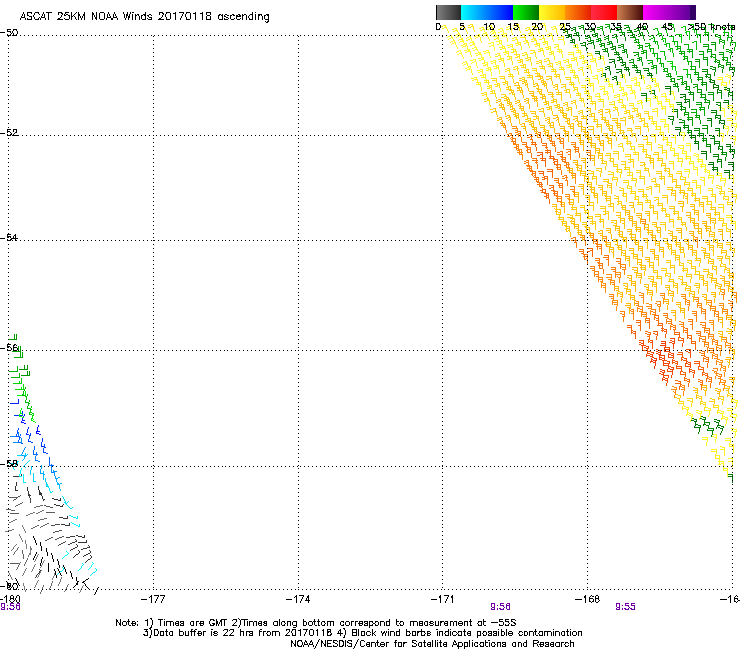Click the purple time label '9:55' near -168

pos(625,607)
